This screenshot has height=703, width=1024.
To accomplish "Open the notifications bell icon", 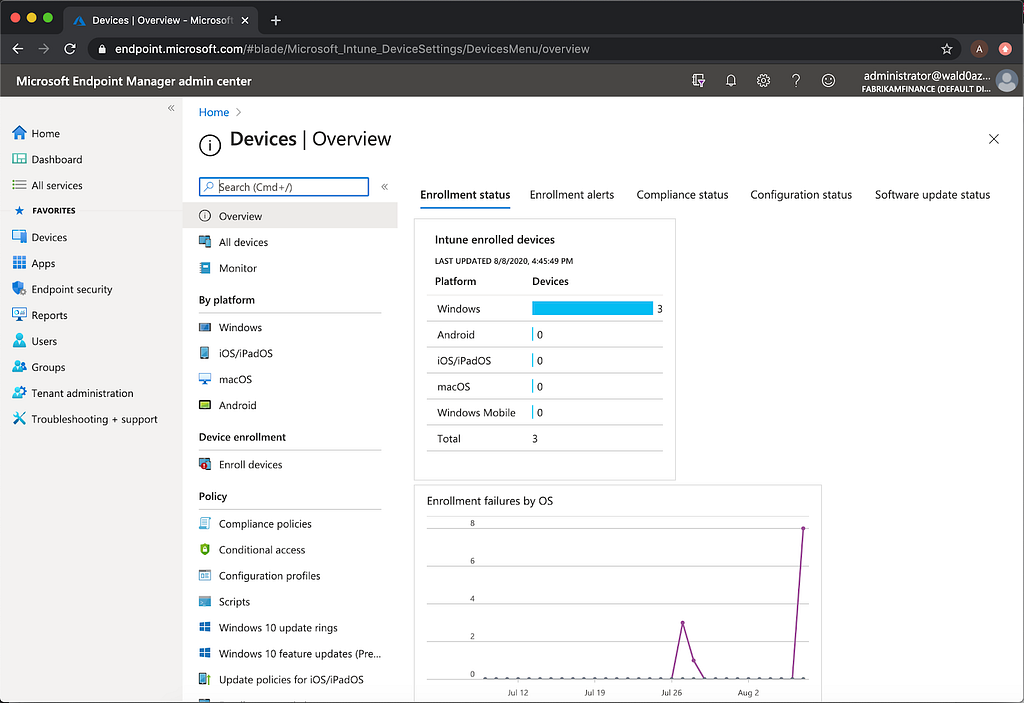I will [x=731, y=80].
